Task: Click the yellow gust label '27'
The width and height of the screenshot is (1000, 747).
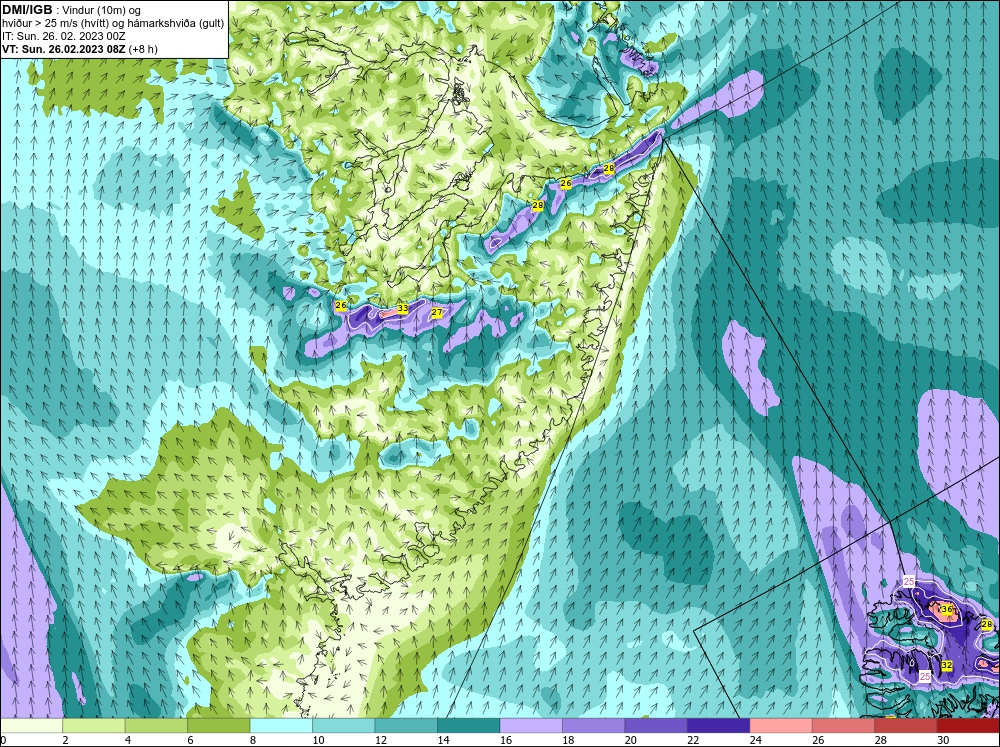Action: [437, 313]
